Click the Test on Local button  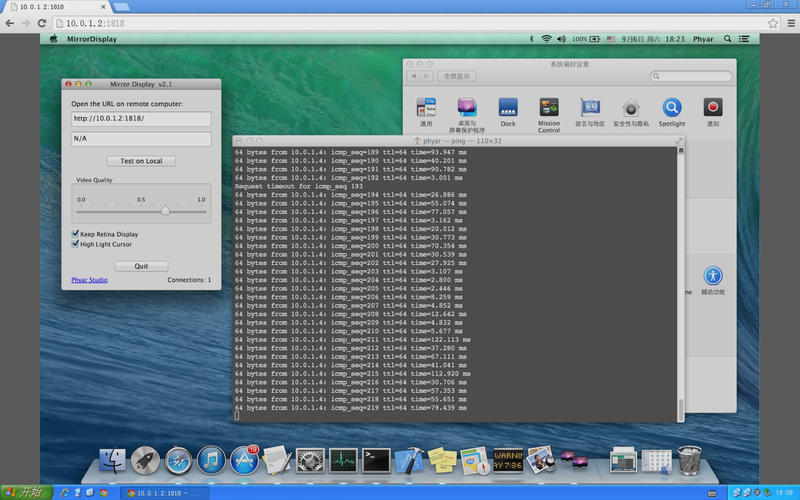[x=141, y=161]
